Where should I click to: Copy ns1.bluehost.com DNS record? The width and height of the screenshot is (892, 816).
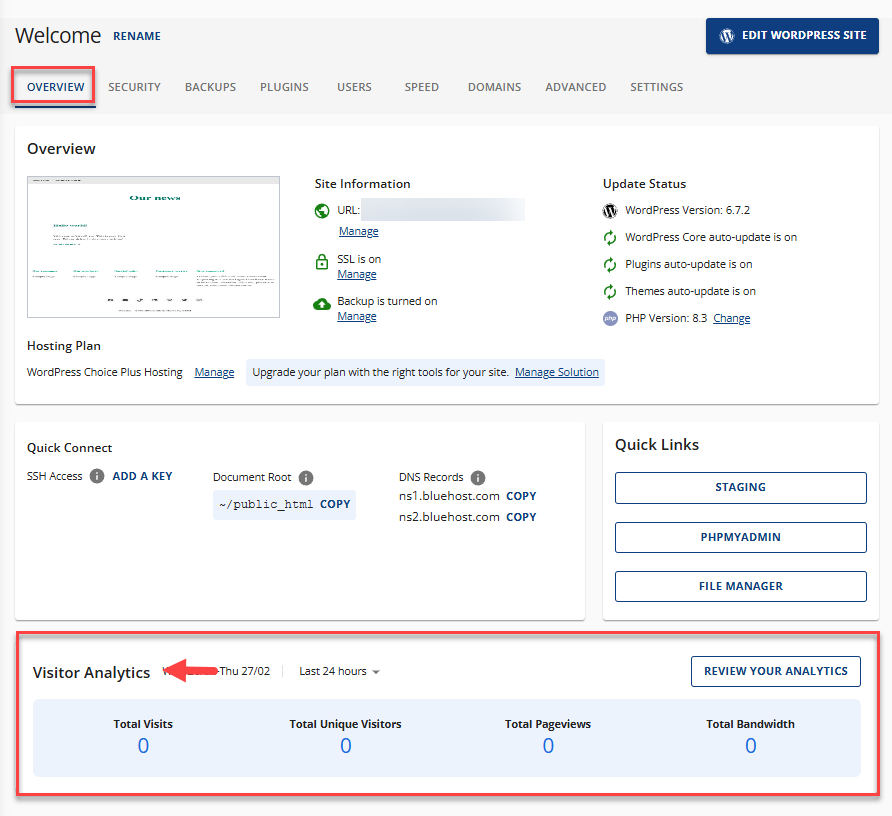tap(521, 496)
